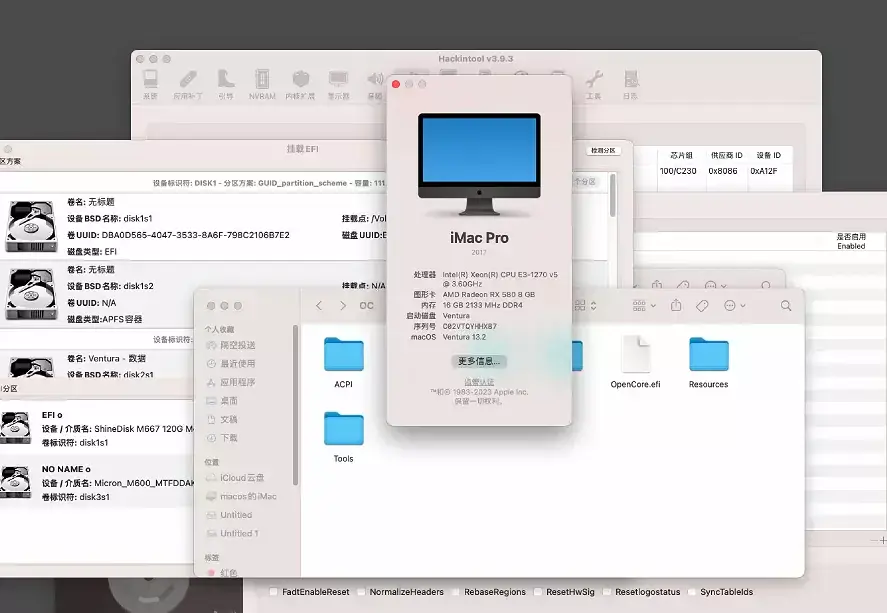887x613 pixels.
Task: Select the 100/C230 chipset cell
Action: pos(678,171)
